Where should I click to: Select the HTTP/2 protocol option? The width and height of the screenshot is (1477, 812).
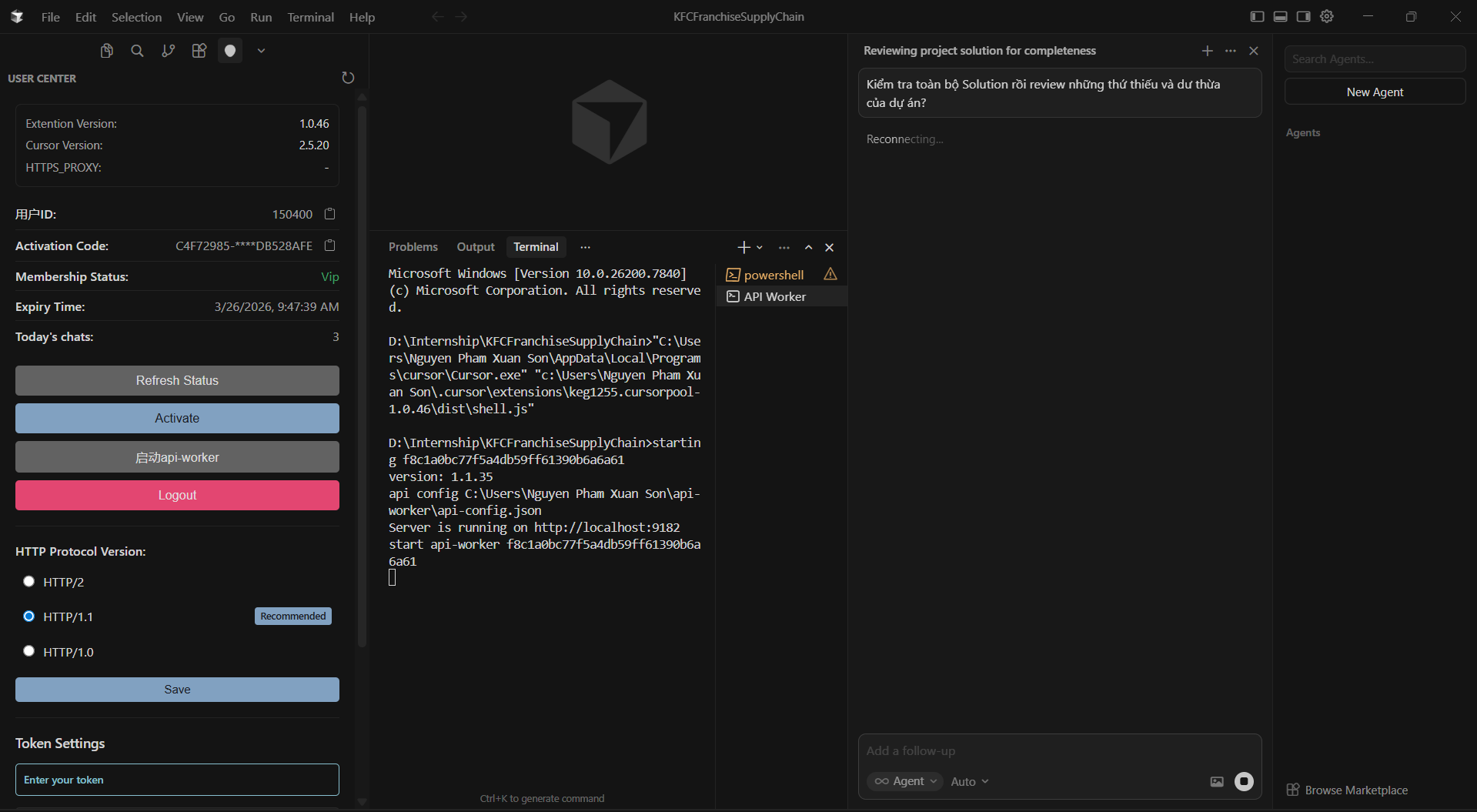[x=29, y=581]
